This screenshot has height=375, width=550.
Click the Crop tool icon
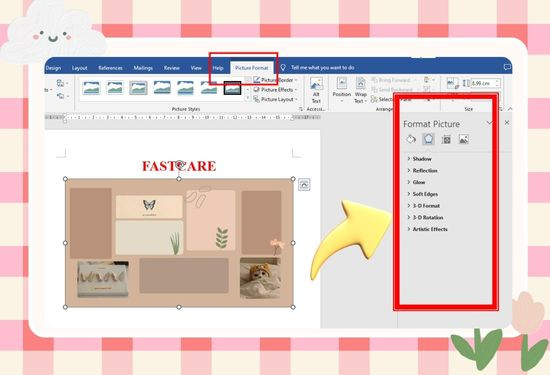coord(452,83)
